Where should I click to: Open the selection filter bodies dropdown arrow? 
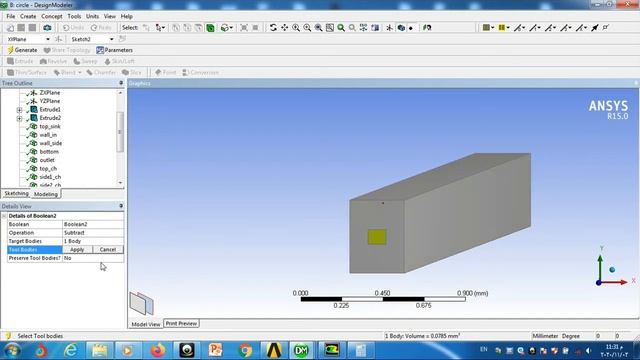(231, 28)
